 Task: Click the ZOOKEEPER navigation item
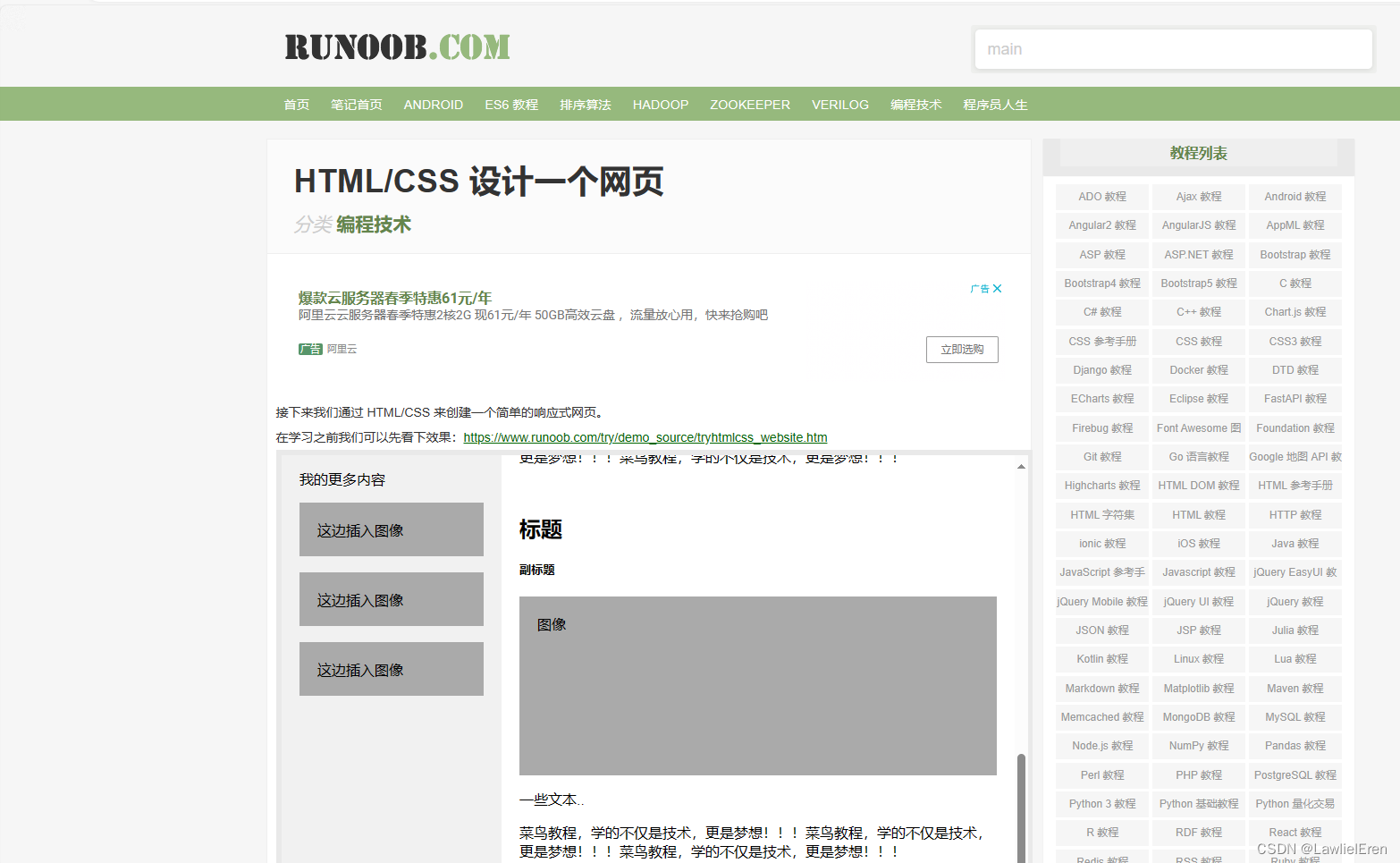[x=749, y=104]
